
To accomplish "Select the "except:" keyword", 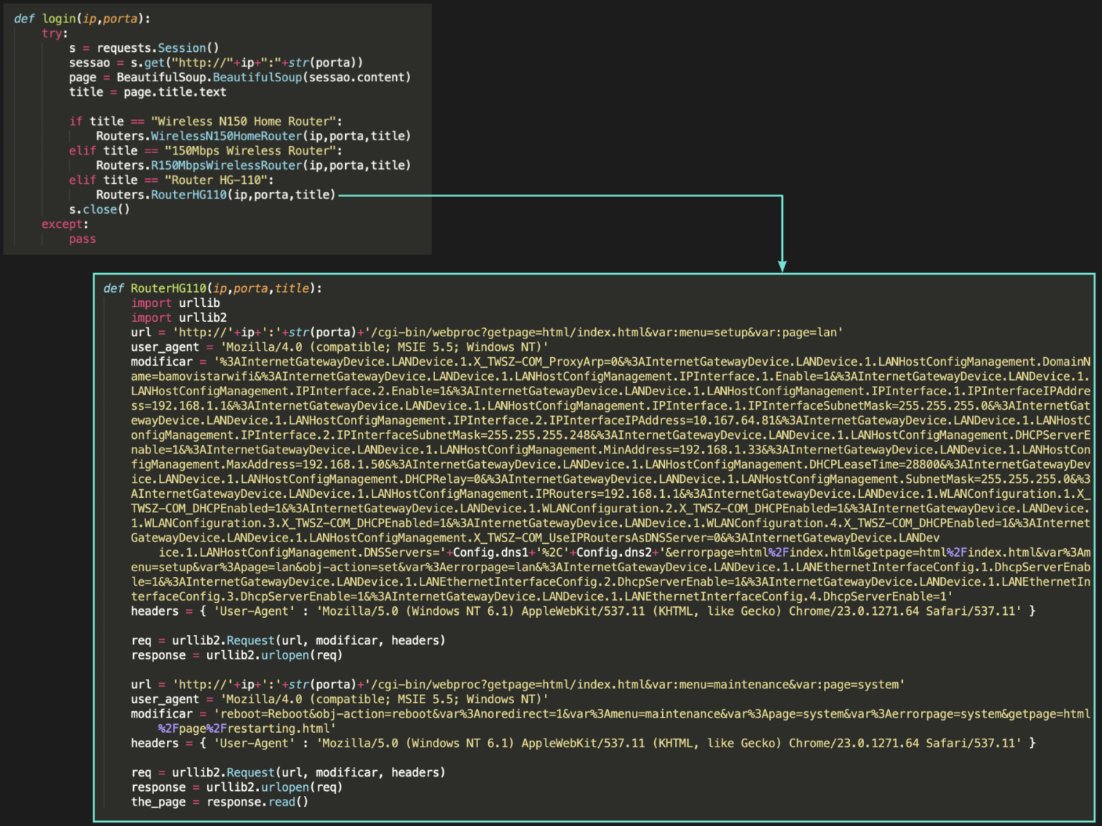I will [x=65, y=224].
